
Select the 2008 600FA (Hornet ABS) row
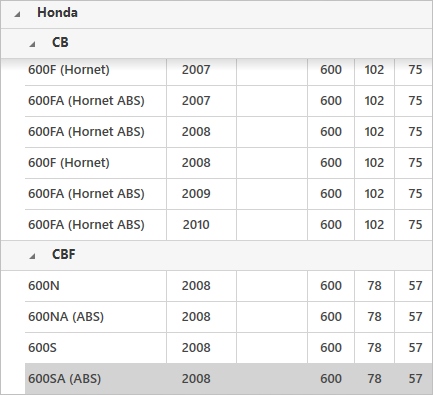[x=228, y=132]
